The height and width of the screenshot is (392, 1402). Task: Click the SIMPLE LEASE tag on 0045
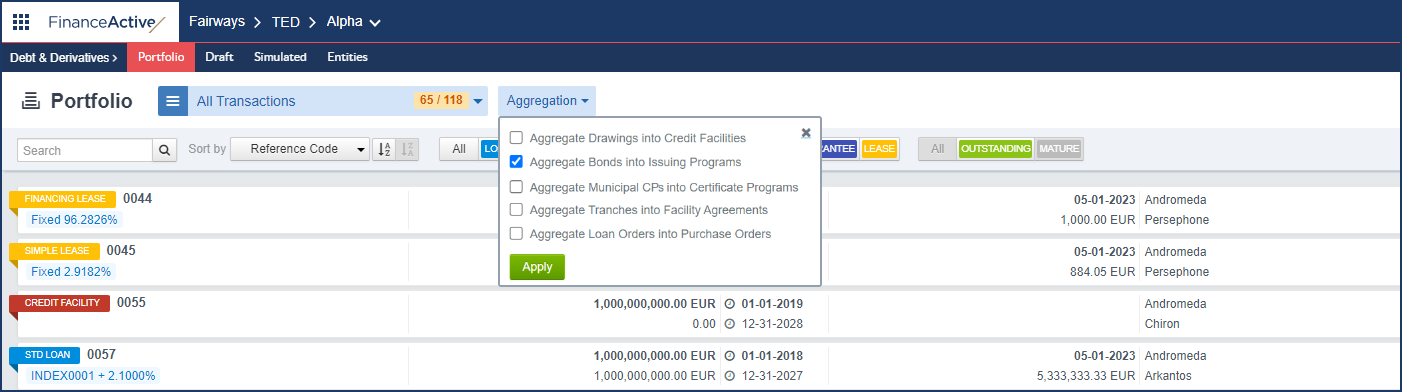(55, 251)
